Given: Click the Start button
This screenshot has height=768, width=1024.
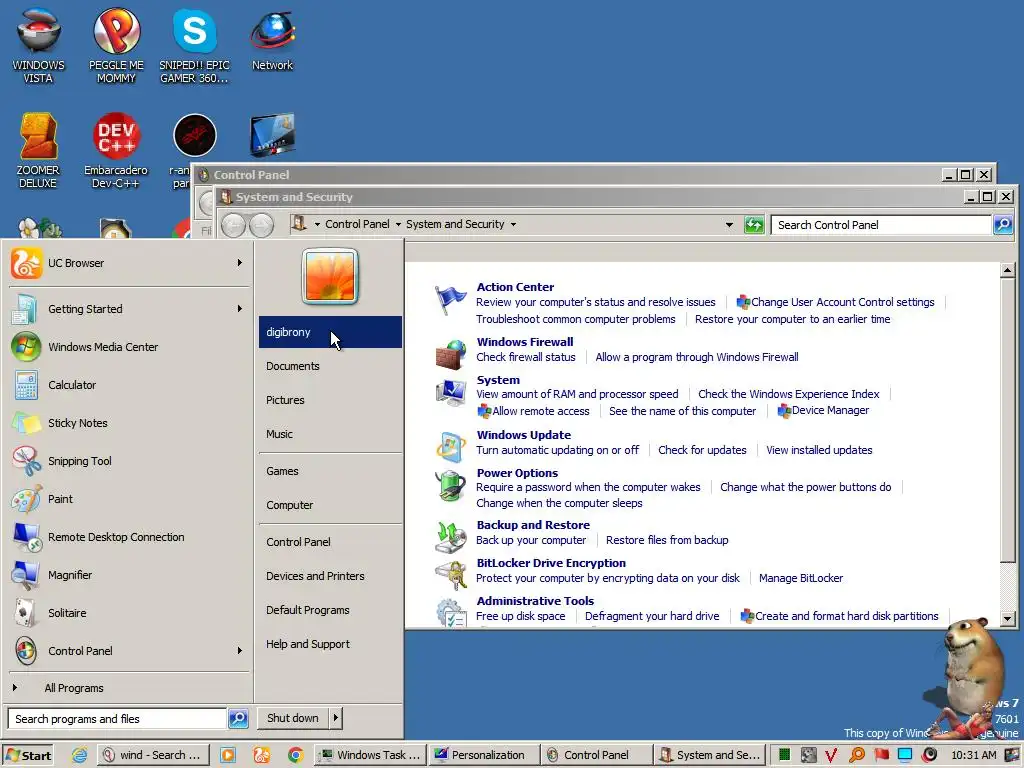Looking at the screenshot, I should coord(27,755).
